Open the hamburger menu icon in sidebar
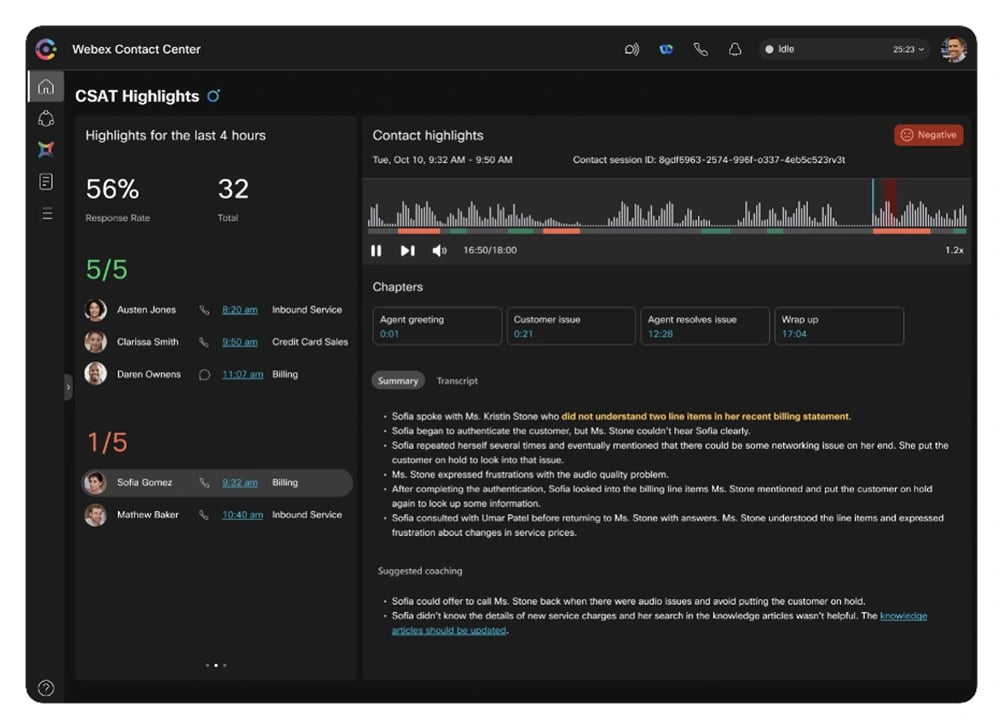 pyautogui.click(x=47, y=214)
